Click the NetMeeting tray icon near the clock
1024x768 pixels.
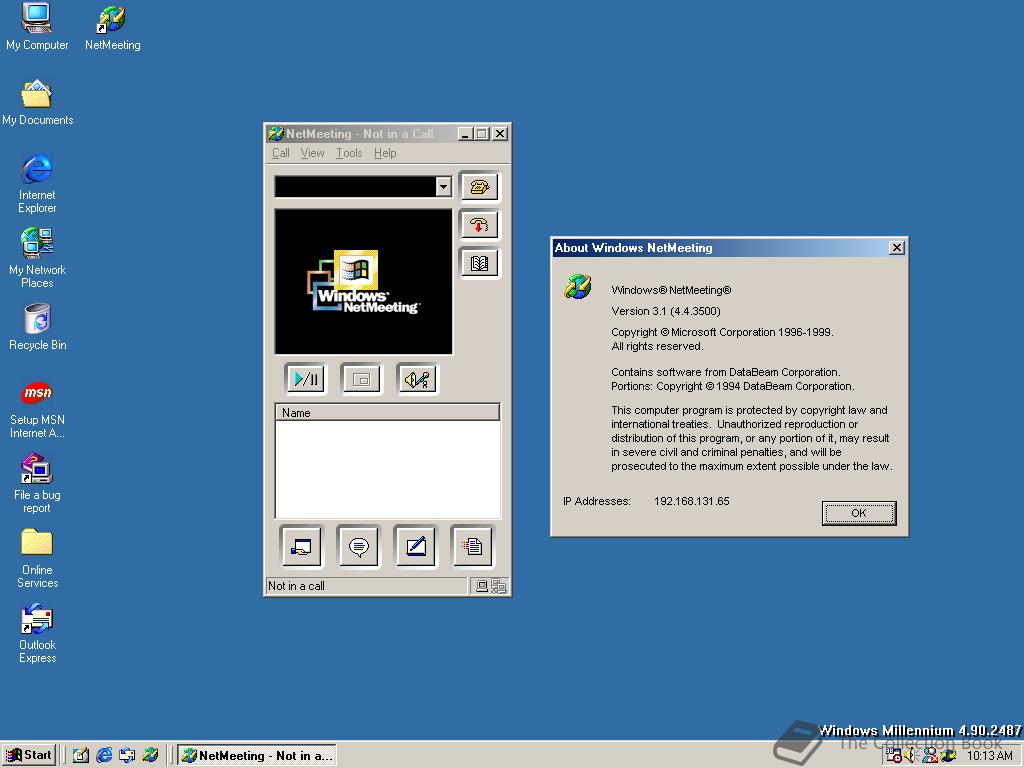948,756
